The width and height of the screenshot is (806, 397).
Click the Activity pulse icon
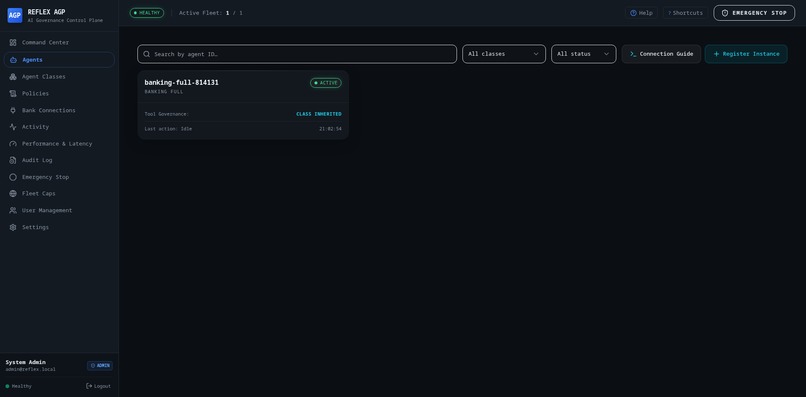[13, 127]
